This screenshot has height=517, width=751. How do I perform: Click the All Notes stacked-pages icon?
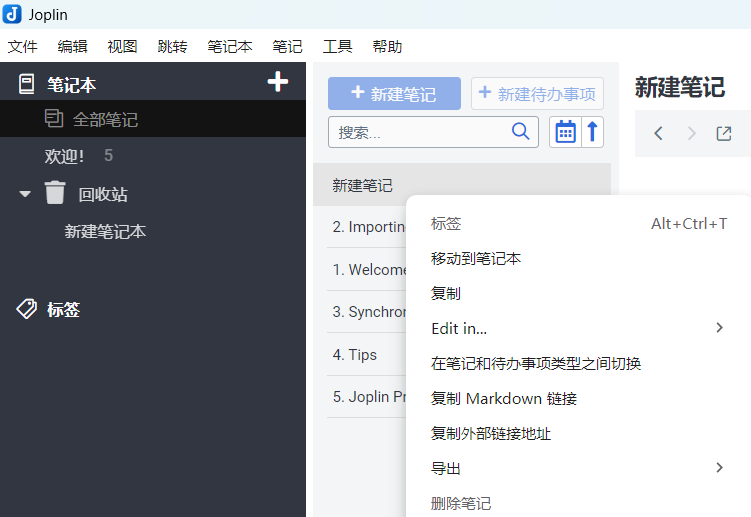coord(54,118)
